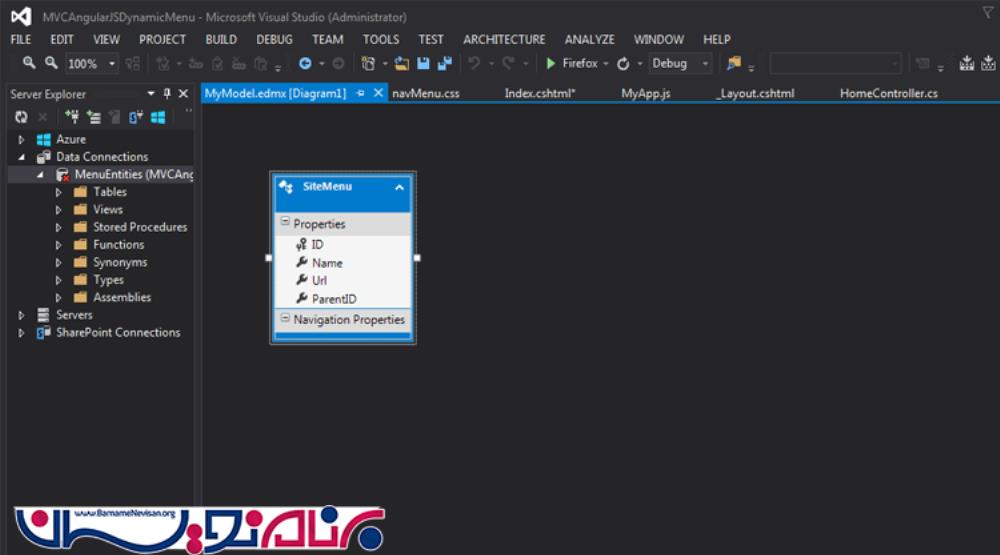Click the Zoom Out magnifier icon

51,63
